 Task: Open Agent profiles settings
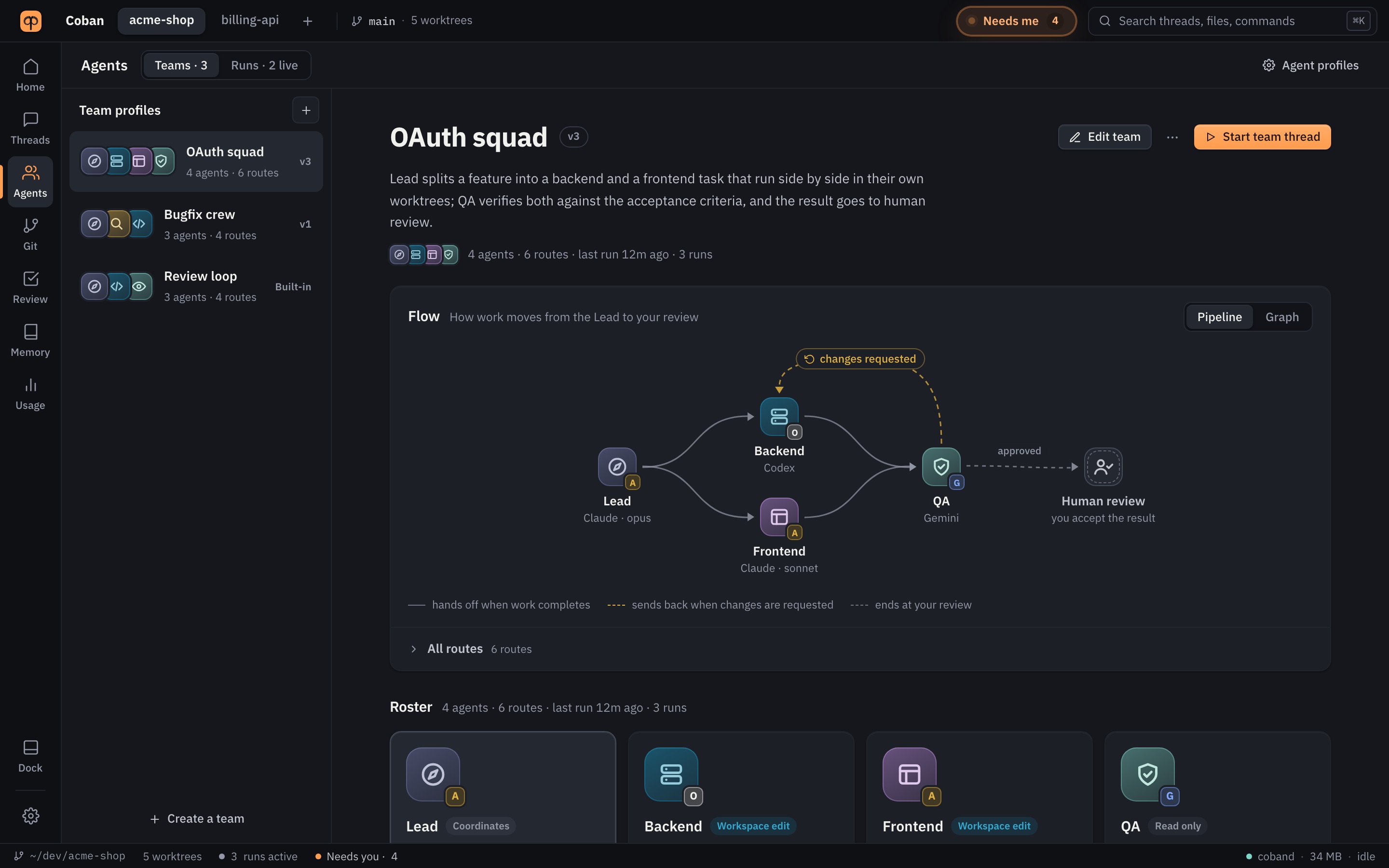(x=1310, y=66)
